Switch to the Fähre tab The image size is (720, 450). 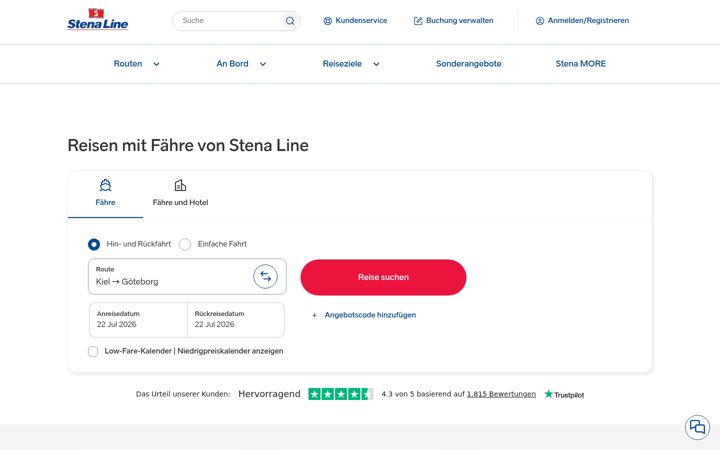pos(105,194)
